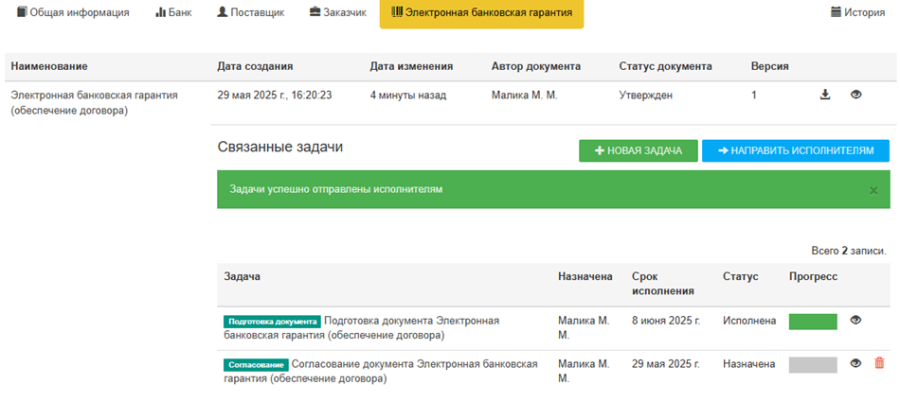Switch to the Общая информация tab
This screenshot has height=402, width=900.
[x=73, y=13]
